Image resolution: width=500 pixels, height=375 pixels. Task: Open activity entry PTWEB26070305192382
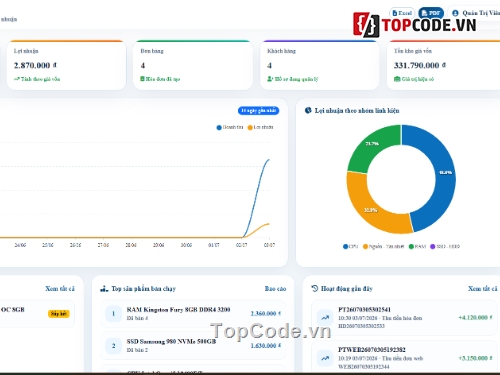tap(404, 358)
